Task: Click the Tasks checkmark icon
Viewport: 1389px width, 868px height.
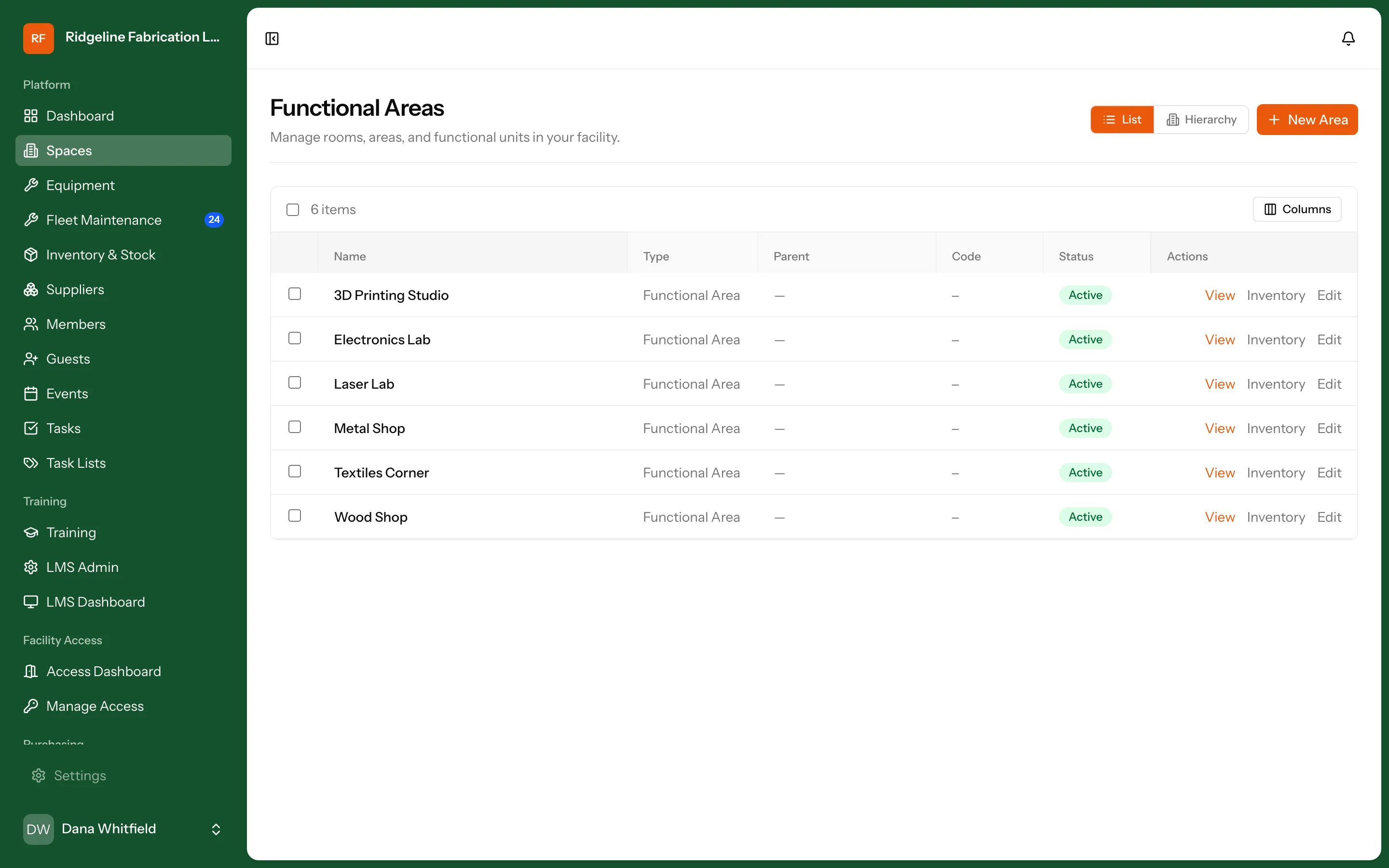Action: point(31,428)
